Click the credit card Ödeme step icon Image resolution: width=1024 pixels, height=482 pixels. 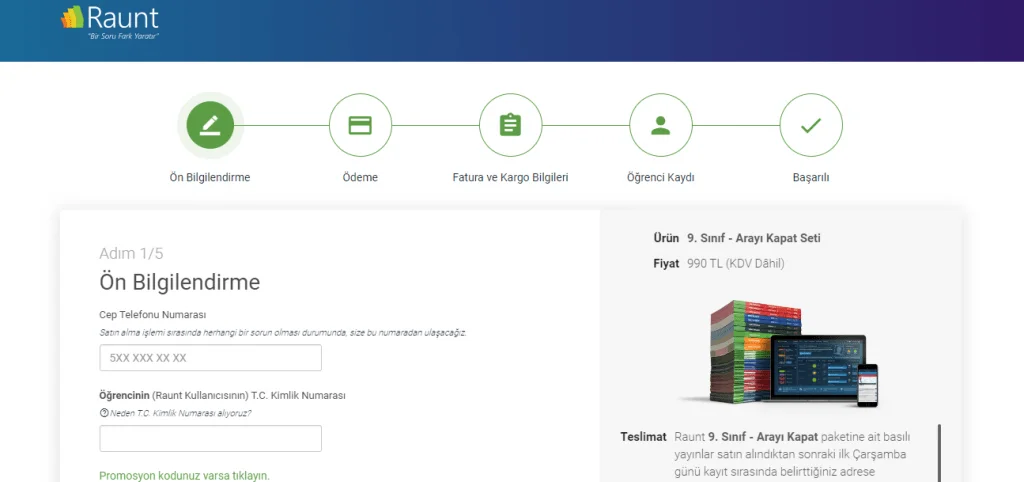click(x=360, y=125)
